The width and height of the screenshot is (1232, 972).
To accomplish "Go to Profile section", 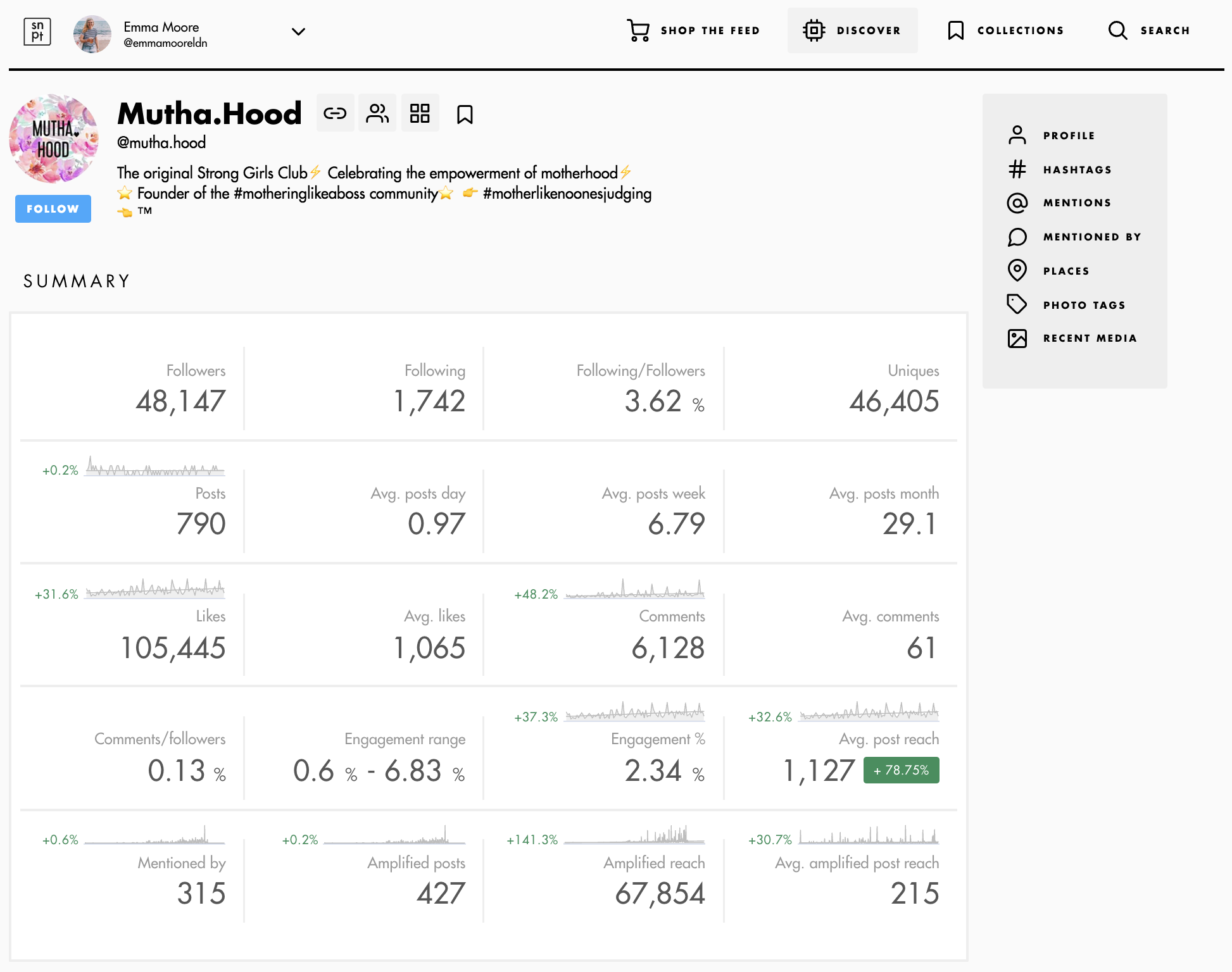I will tap(1069, 135).
